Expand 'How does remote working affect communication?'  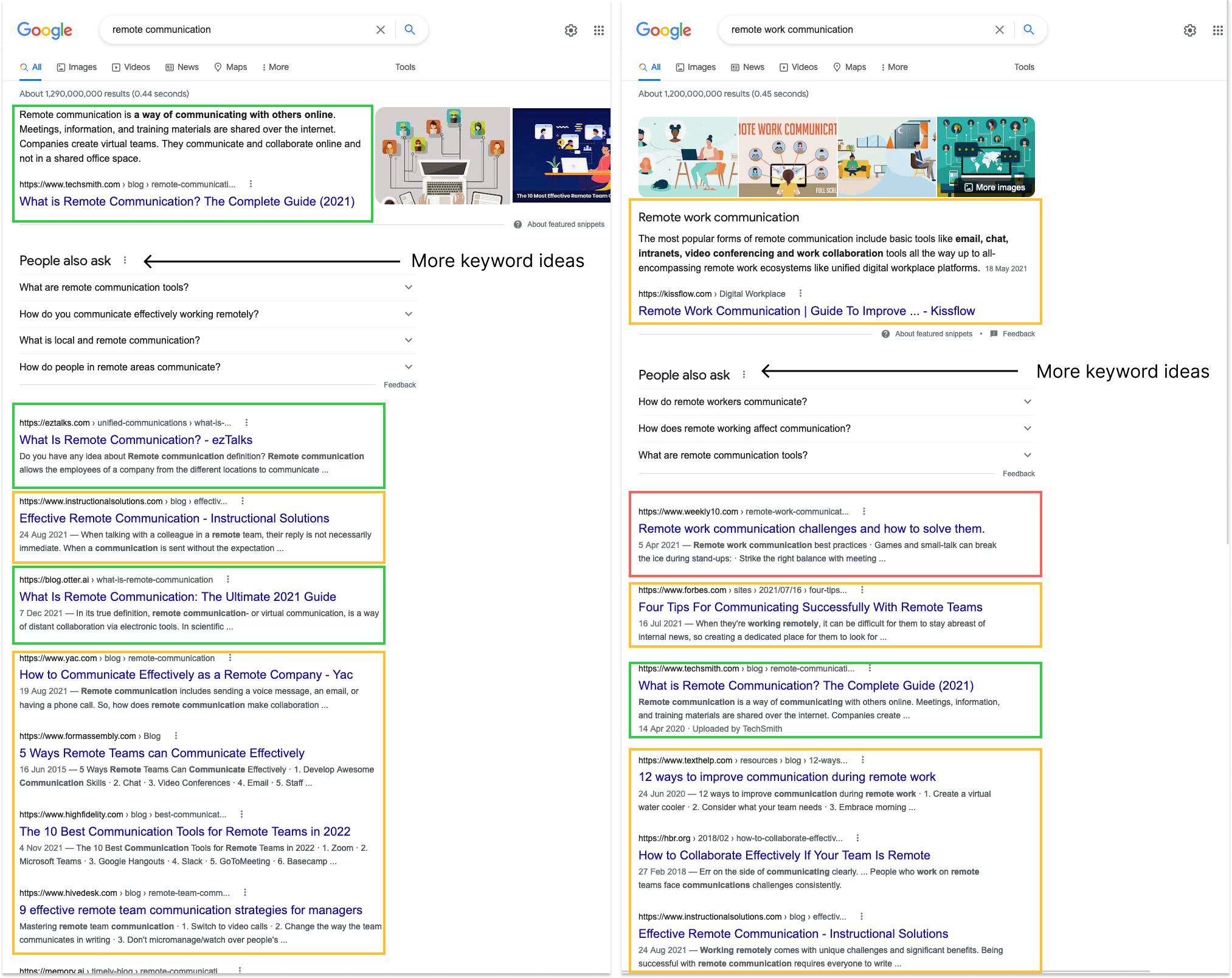tap(1027, 428)
